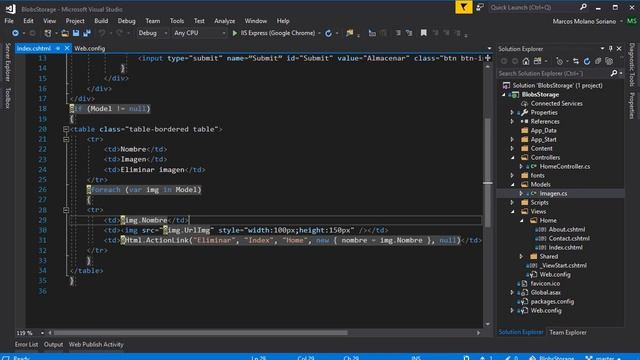Open the Tools menu
The height and width of the screenshot is (360, 640).
click(x=177, y=21)
